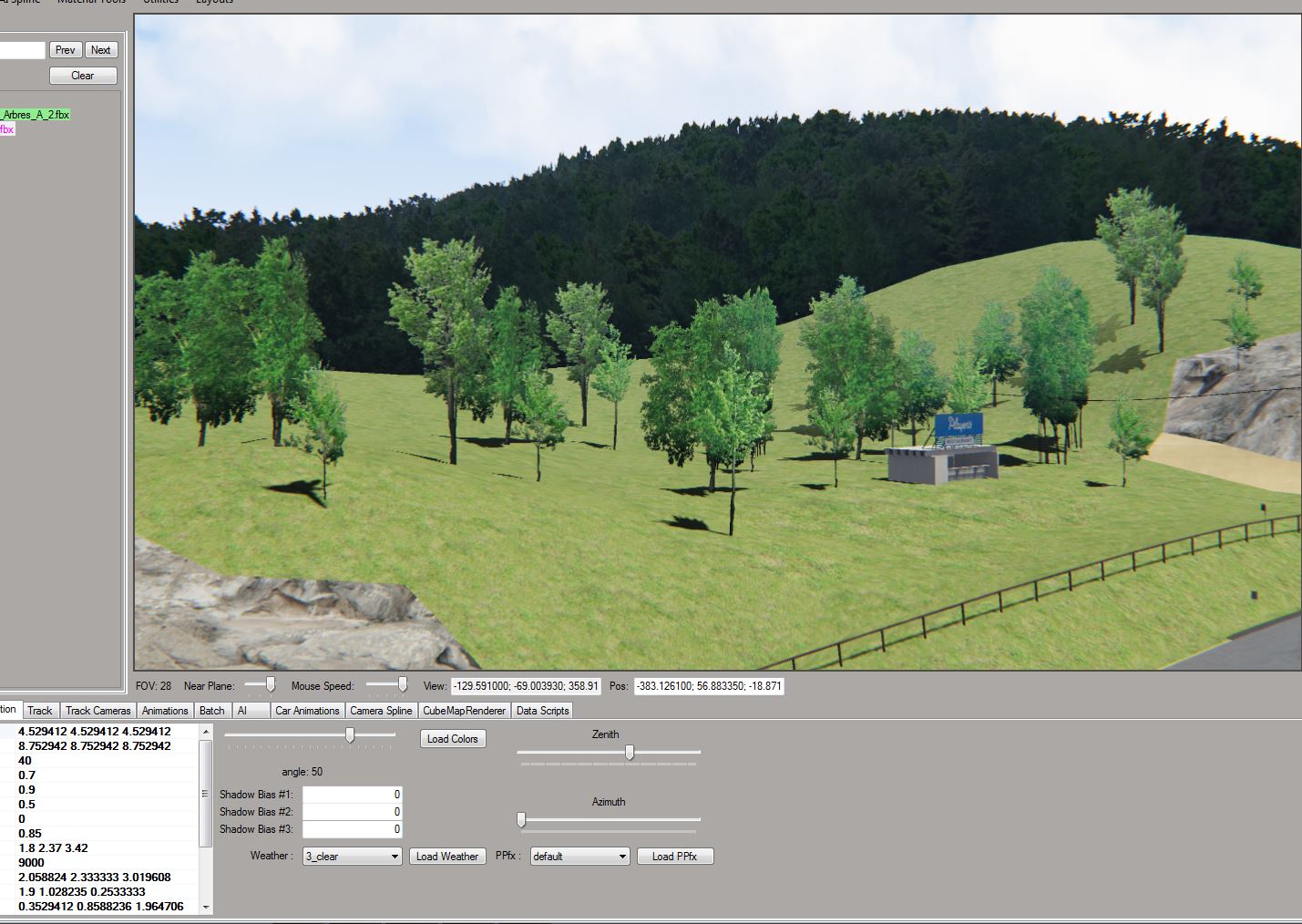Viewport: 1302px width, 924px height.
Task: Select the Arbres_A_2.fbx file entry
Action: 35,115
